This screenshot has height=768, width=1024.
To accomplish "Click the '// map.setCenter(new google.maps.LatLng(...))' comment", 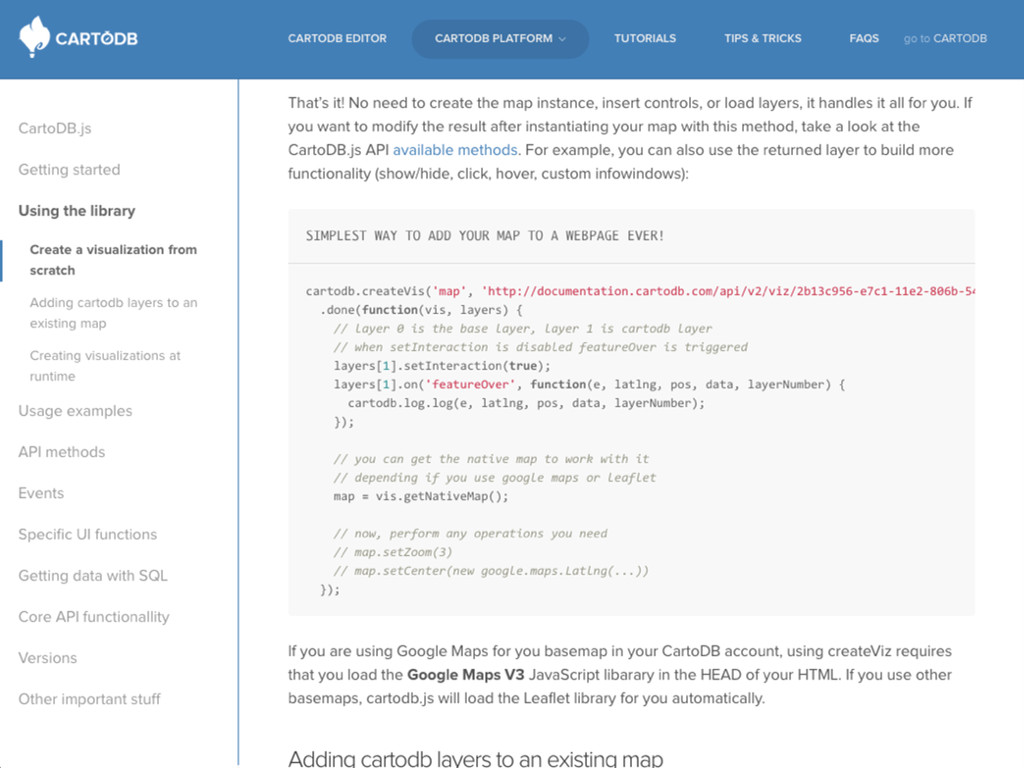I will tap(491, 571).
